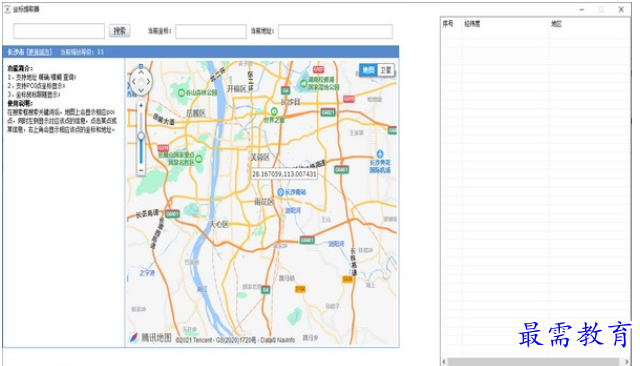Click the 经纬度 column header
The height and width of the screenshot is (366, 640).
(x=472, y=24)
